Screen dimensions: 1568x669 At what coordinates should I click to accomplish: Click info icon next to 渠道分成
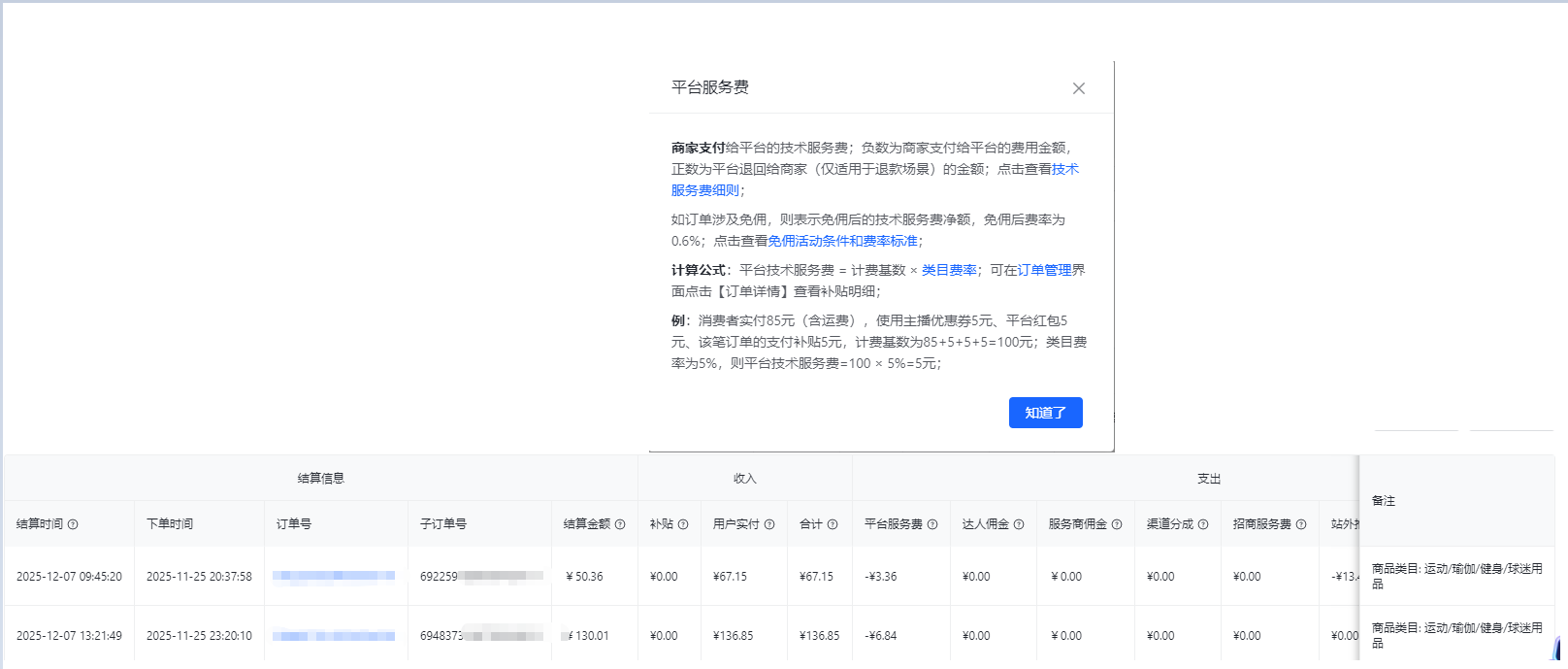click(1203, 524)
